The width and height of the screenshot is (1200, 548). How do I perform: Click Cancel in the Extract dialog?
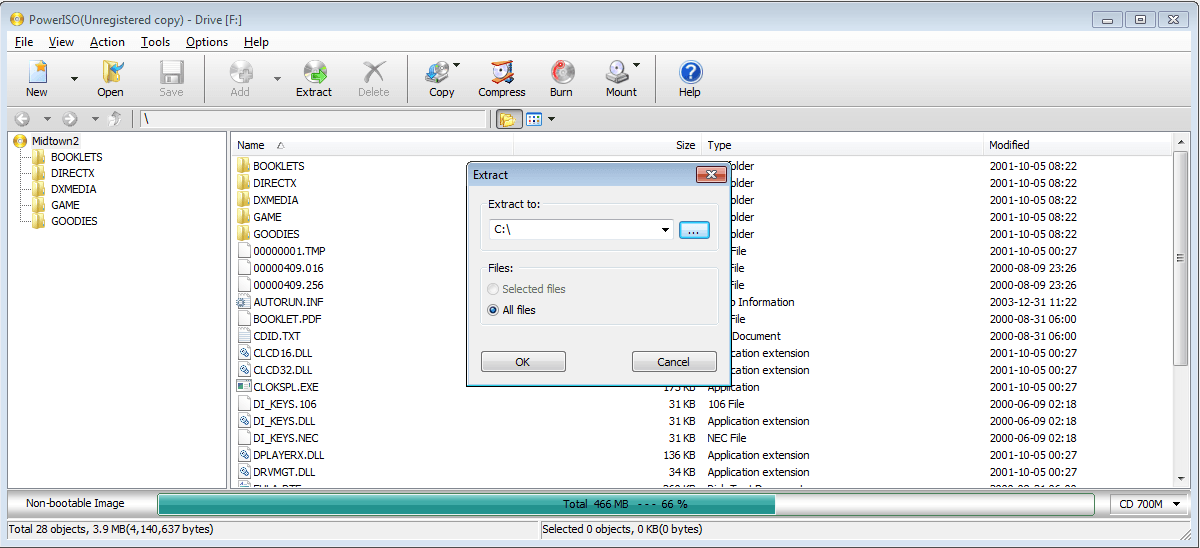click(674, 362)
